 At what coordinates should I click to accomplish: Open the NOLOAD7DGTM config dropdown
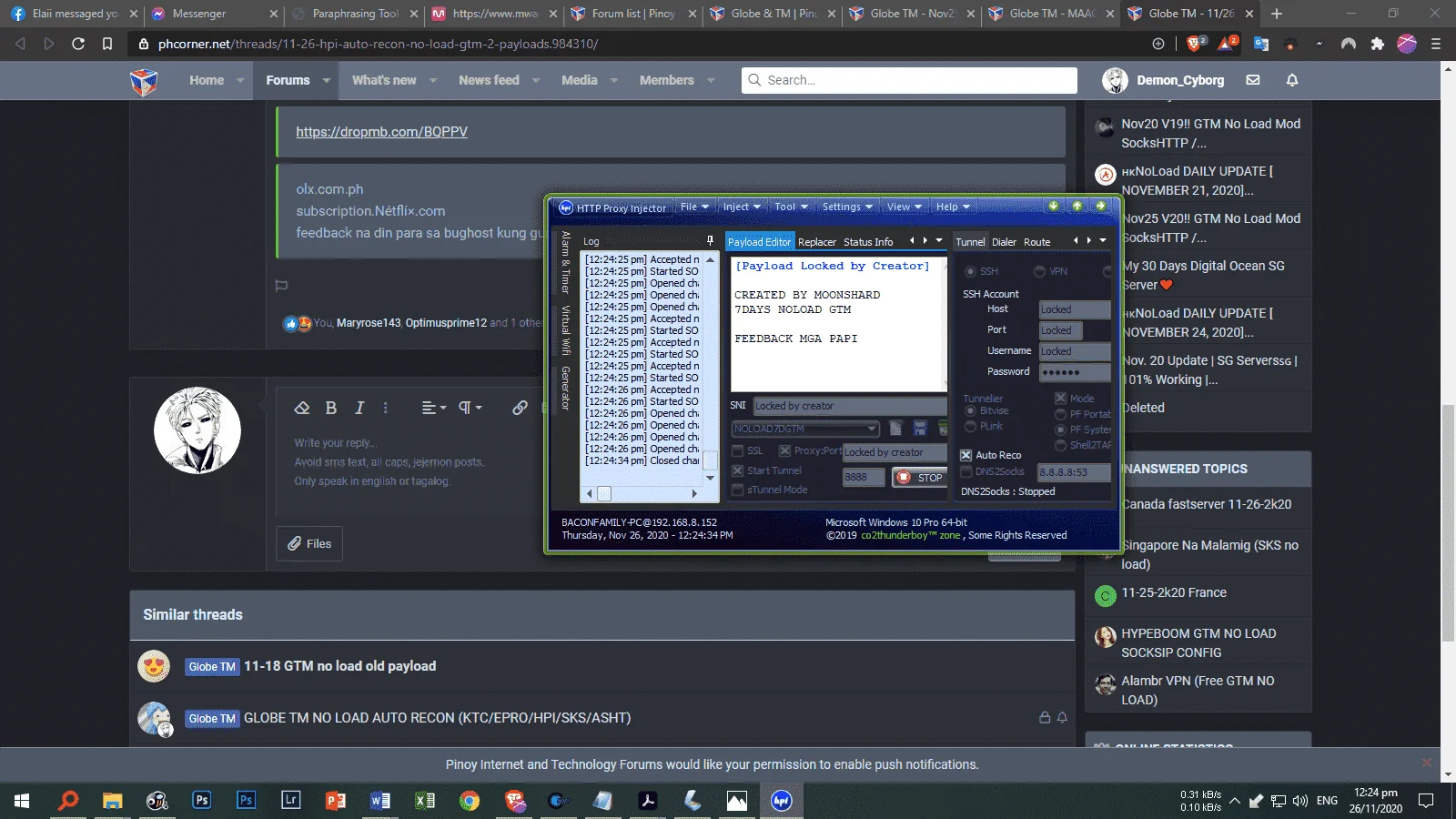pos(806,429)
